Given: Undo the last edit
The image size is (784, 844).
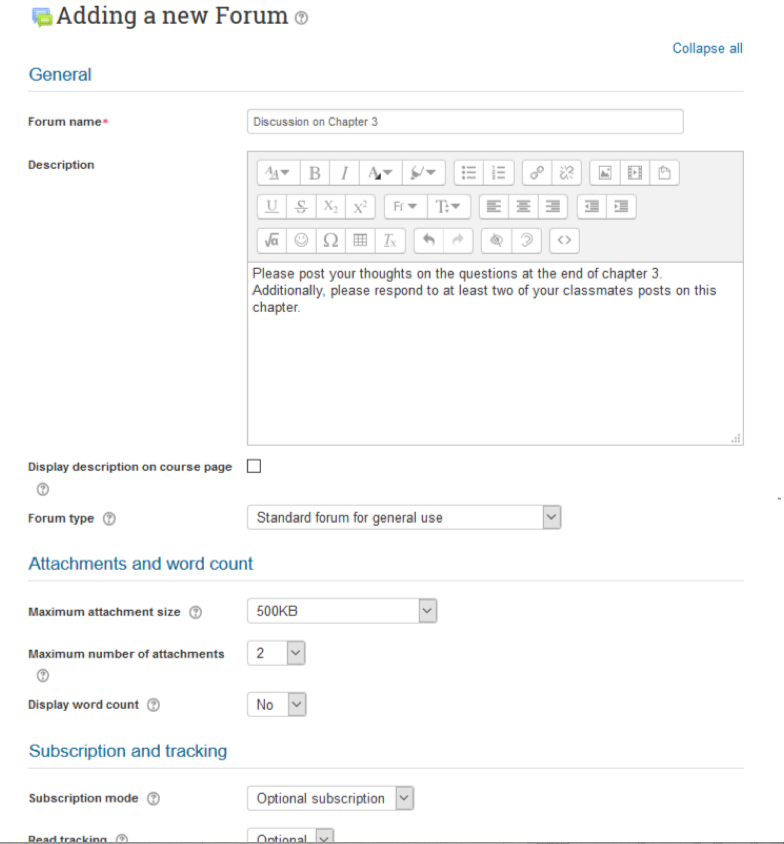Looking at the screenshot, I should point(428,240).
